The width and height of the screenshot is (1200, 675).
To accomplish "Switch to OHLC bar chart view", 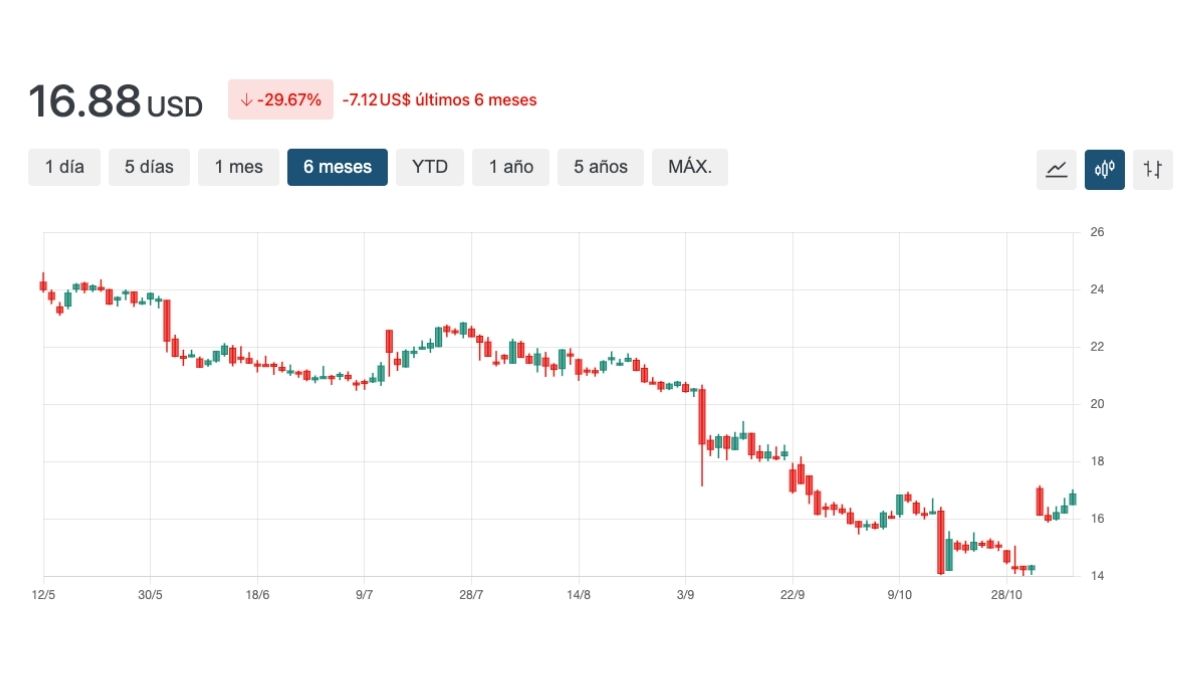I will [x=1152, y=169].
